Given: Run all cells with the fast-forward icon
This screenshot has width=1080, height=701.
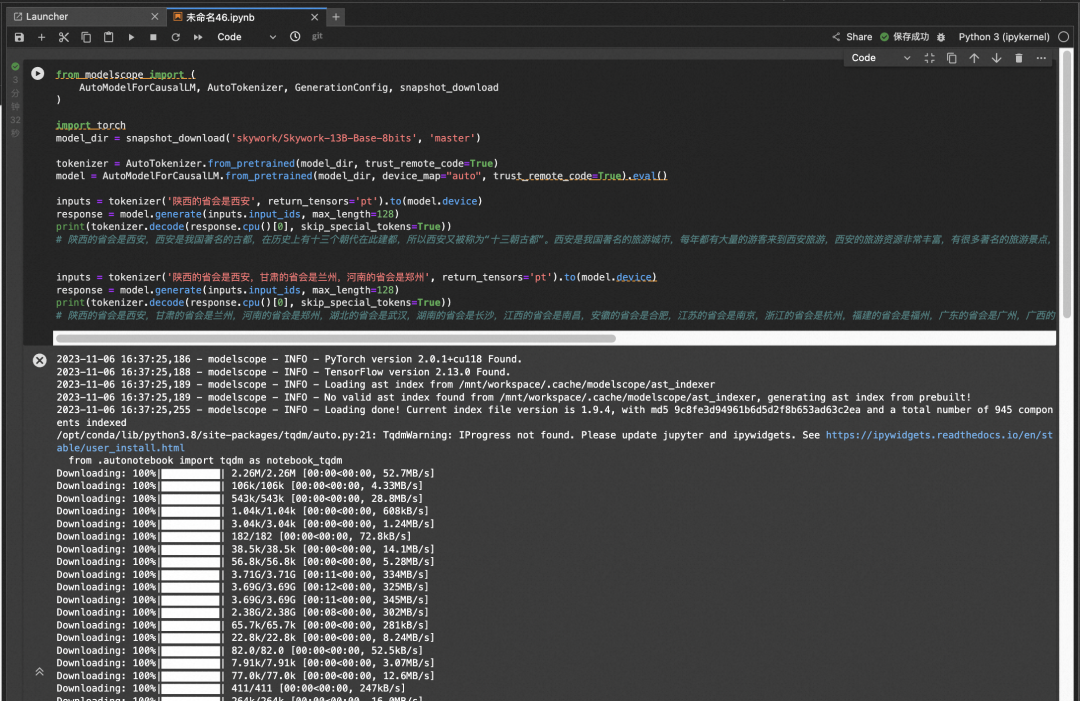Looking at the screenshot, I should point(198,37).
